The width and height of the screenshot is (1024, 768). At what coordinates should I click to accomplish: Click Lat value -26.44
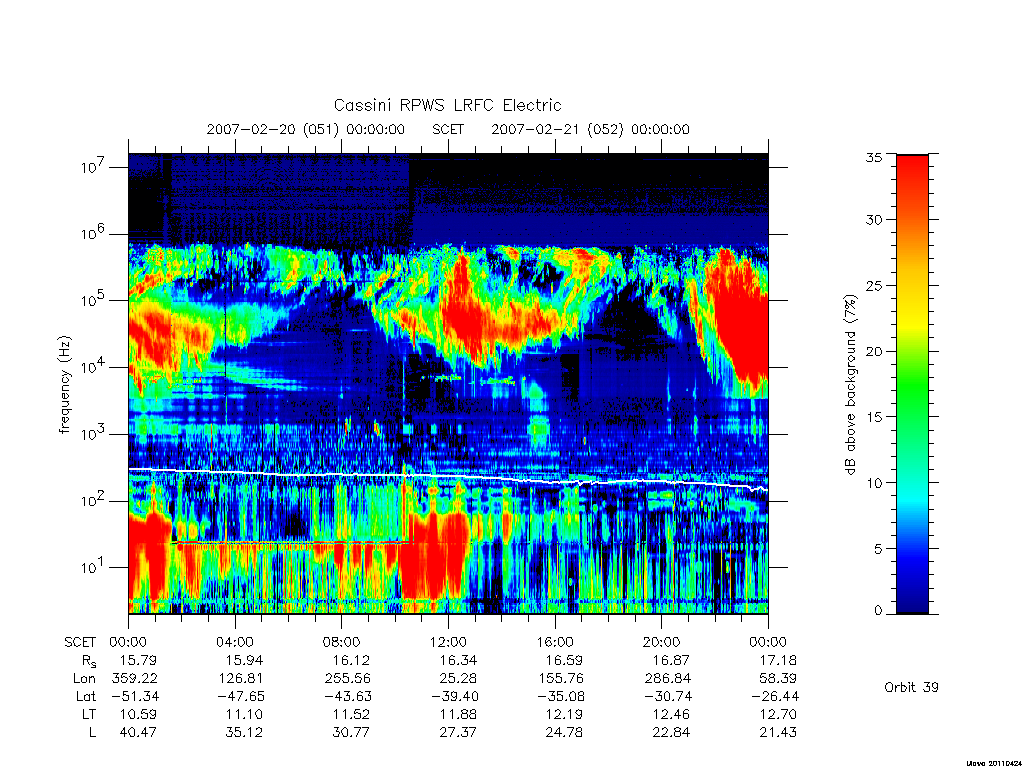775,696
